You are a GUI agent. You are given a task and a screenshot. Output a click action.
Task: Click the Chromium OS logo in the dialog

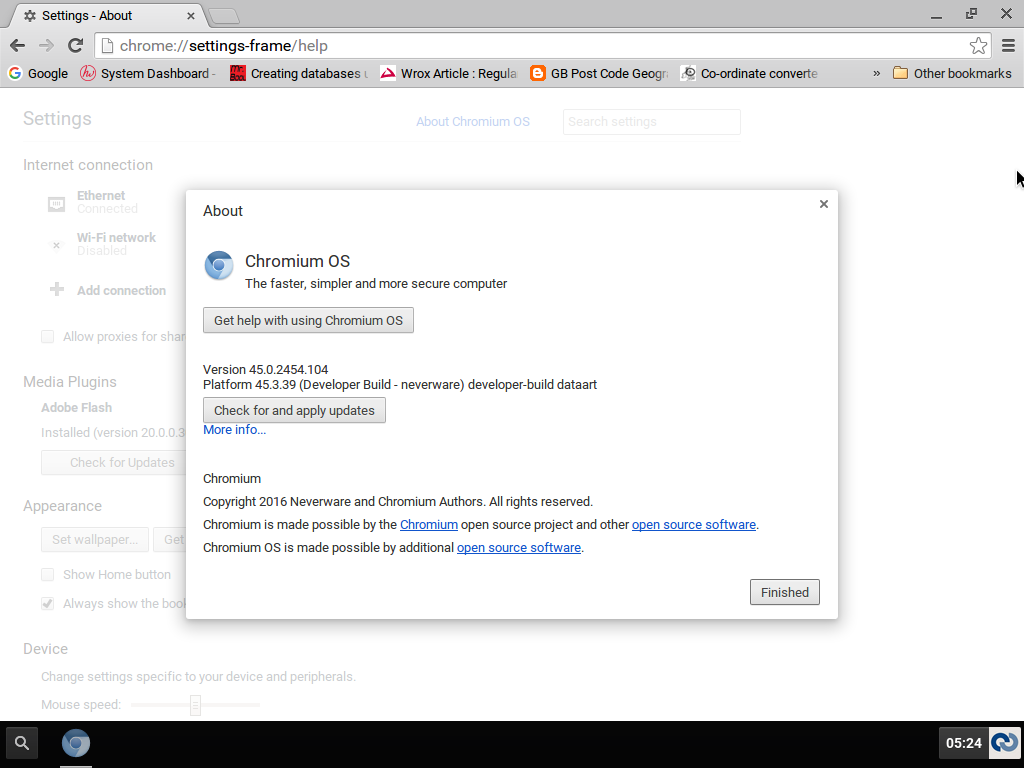[219, 265]
